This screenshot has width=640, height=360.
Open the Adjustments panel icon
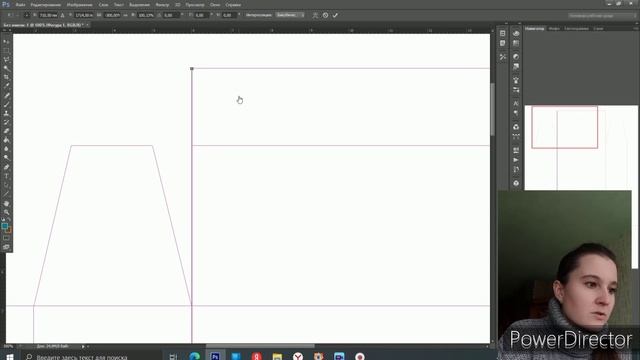click(x=516, y=57)
